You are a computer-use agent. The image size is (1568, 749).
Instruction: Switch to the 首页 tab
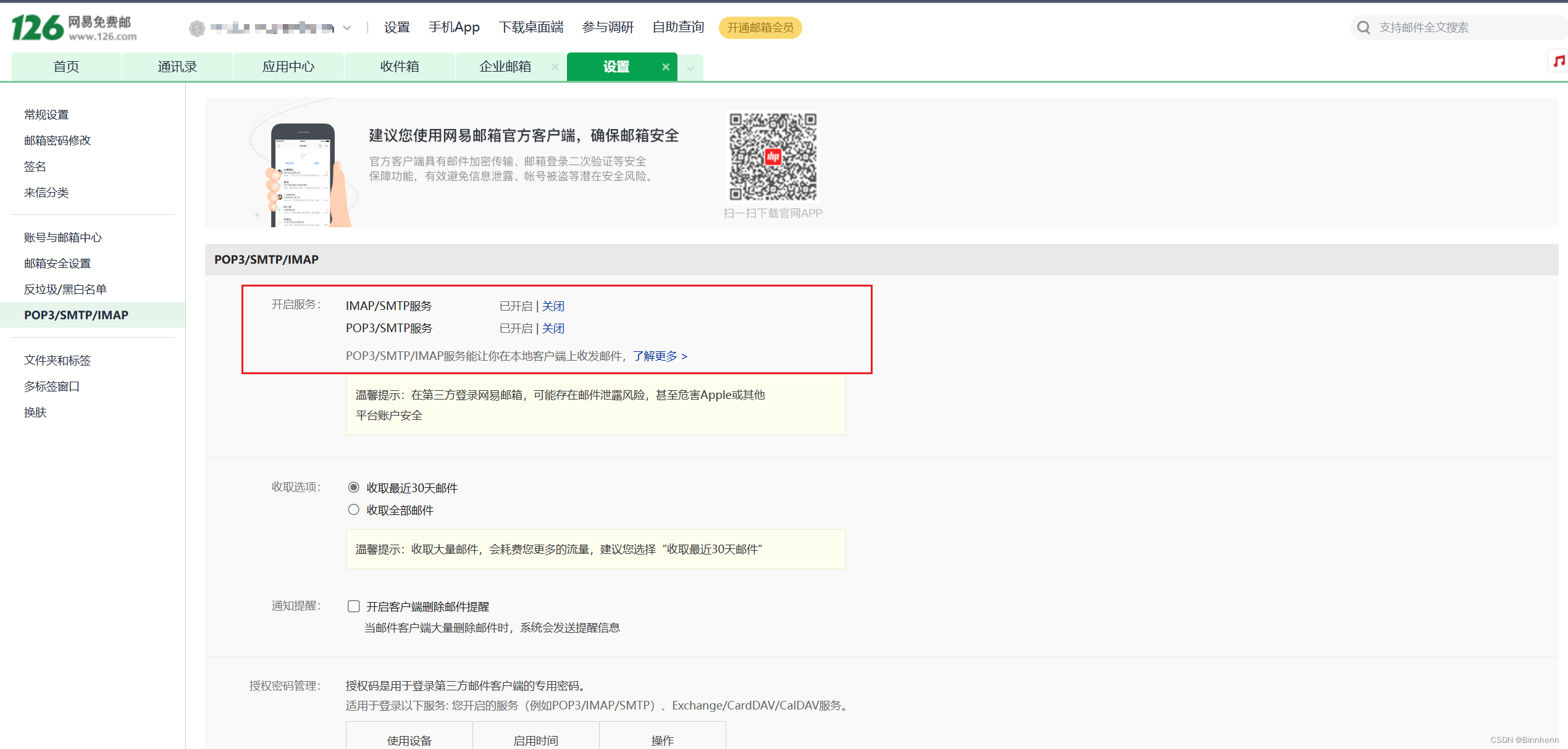65,66
